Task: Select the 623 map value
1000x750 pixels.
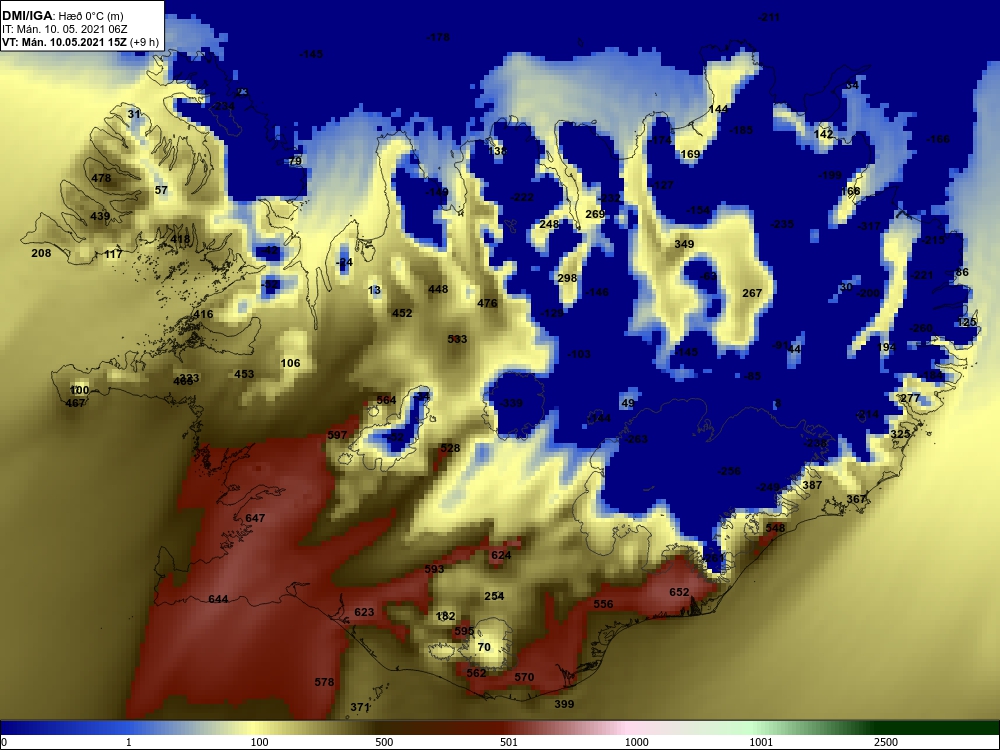Action: (x=364, y=612)
